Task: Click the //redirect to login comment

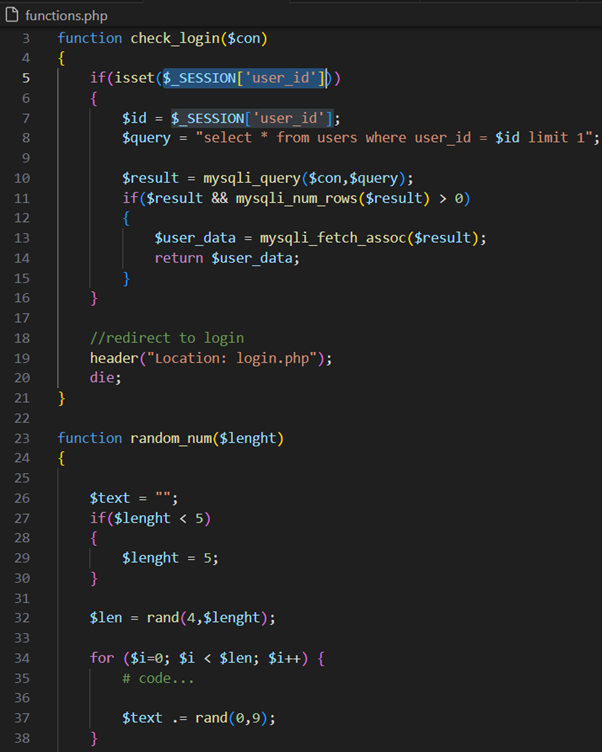Action: (x=166, y=338)
